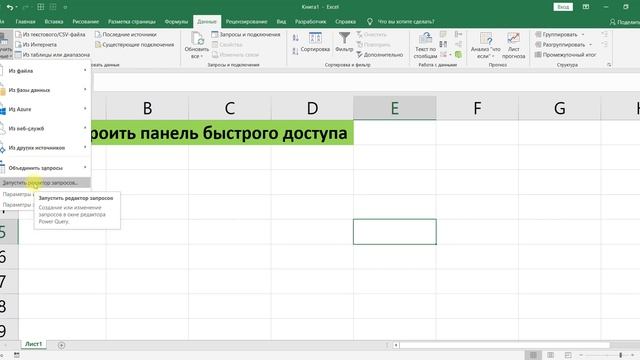Open the 'Справка' ribbon tab
The width and height of the screenshot is (640, 360).
(345, 22)
